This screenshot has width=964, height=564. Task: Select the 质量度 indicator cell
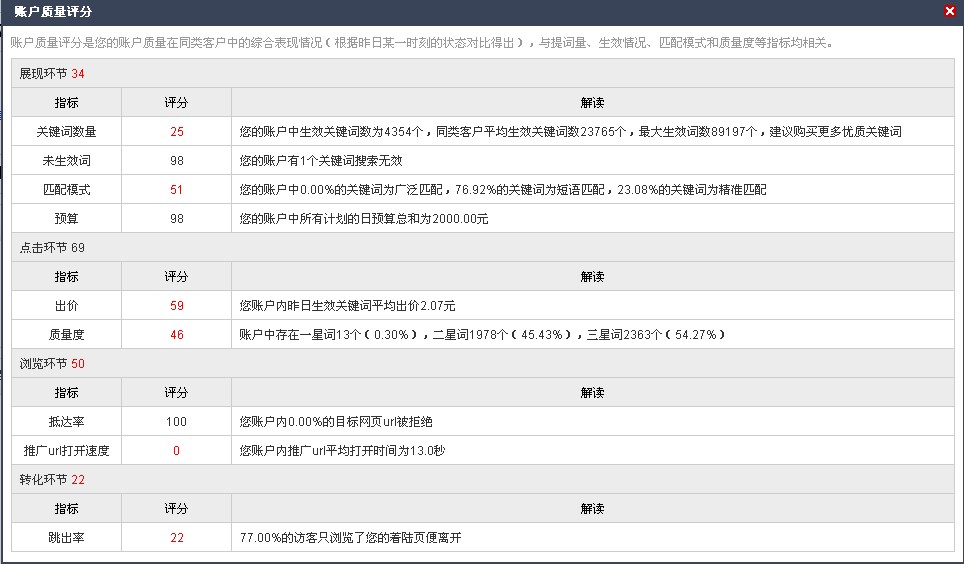point(66,335)
